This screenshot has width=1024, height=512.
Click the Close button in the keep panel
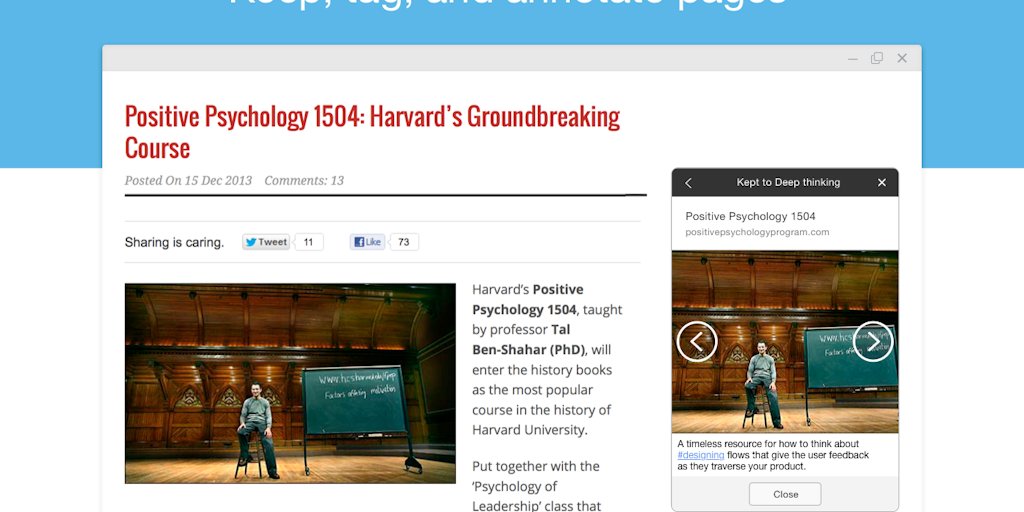pyautogui.click(x=785, y=494)
